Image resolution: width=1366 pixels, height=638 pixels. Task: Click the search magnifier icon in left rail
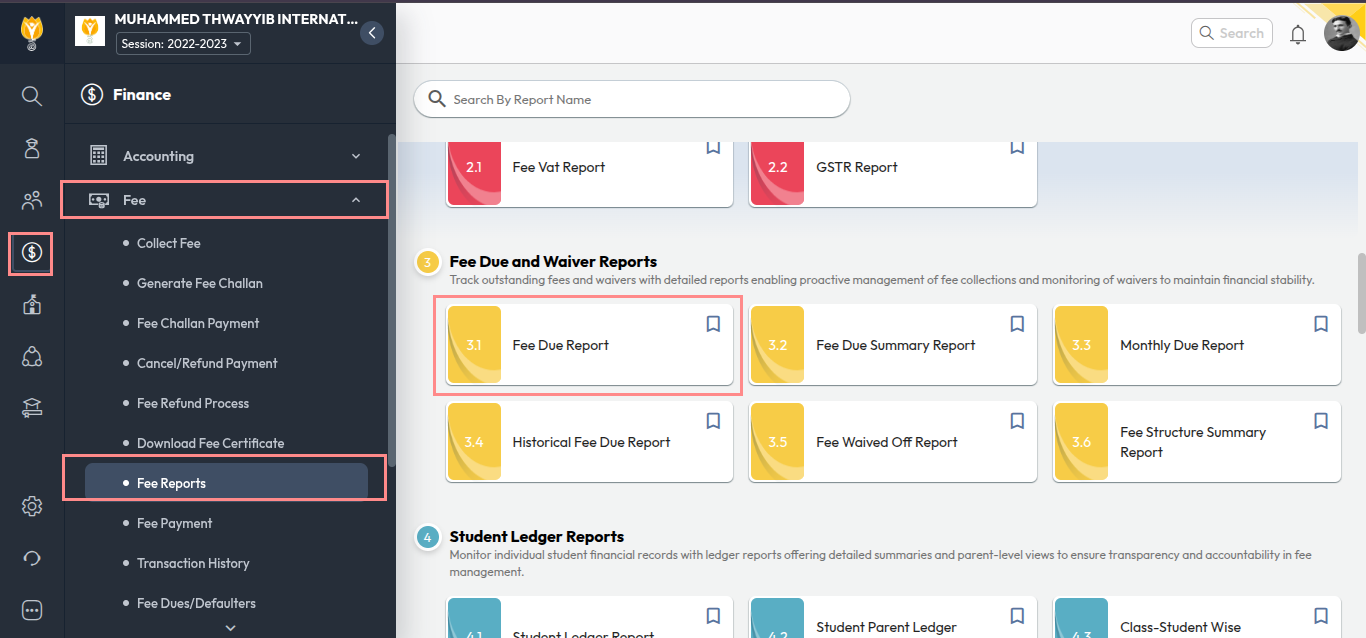(x=32, y=96)
